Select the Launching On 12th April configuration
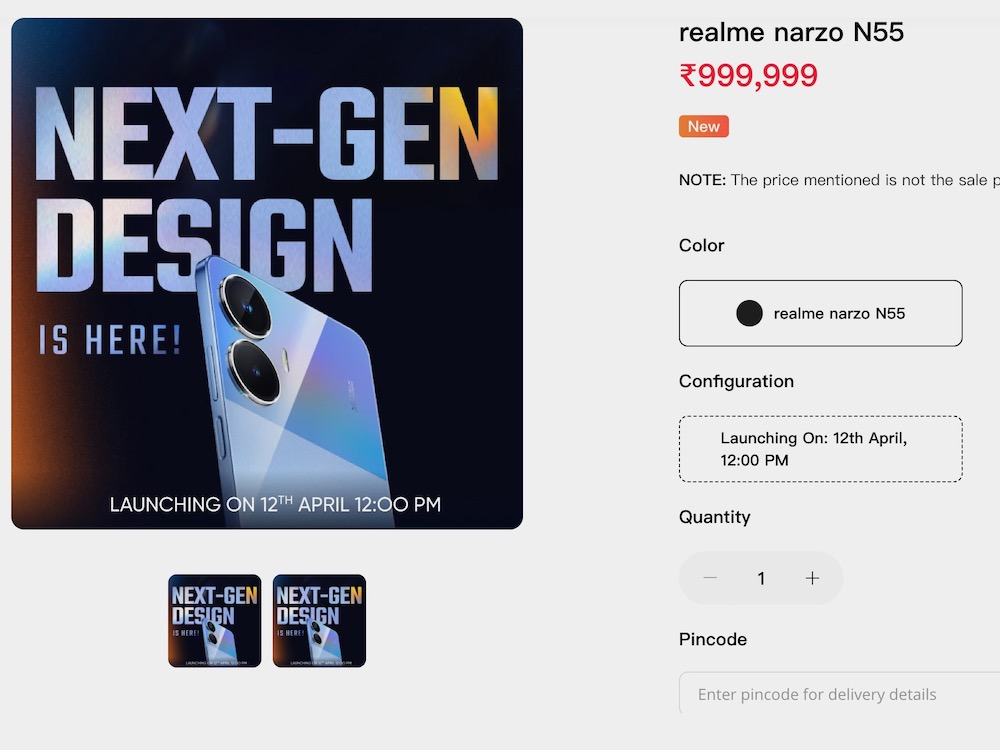 (x=820, y=449)
